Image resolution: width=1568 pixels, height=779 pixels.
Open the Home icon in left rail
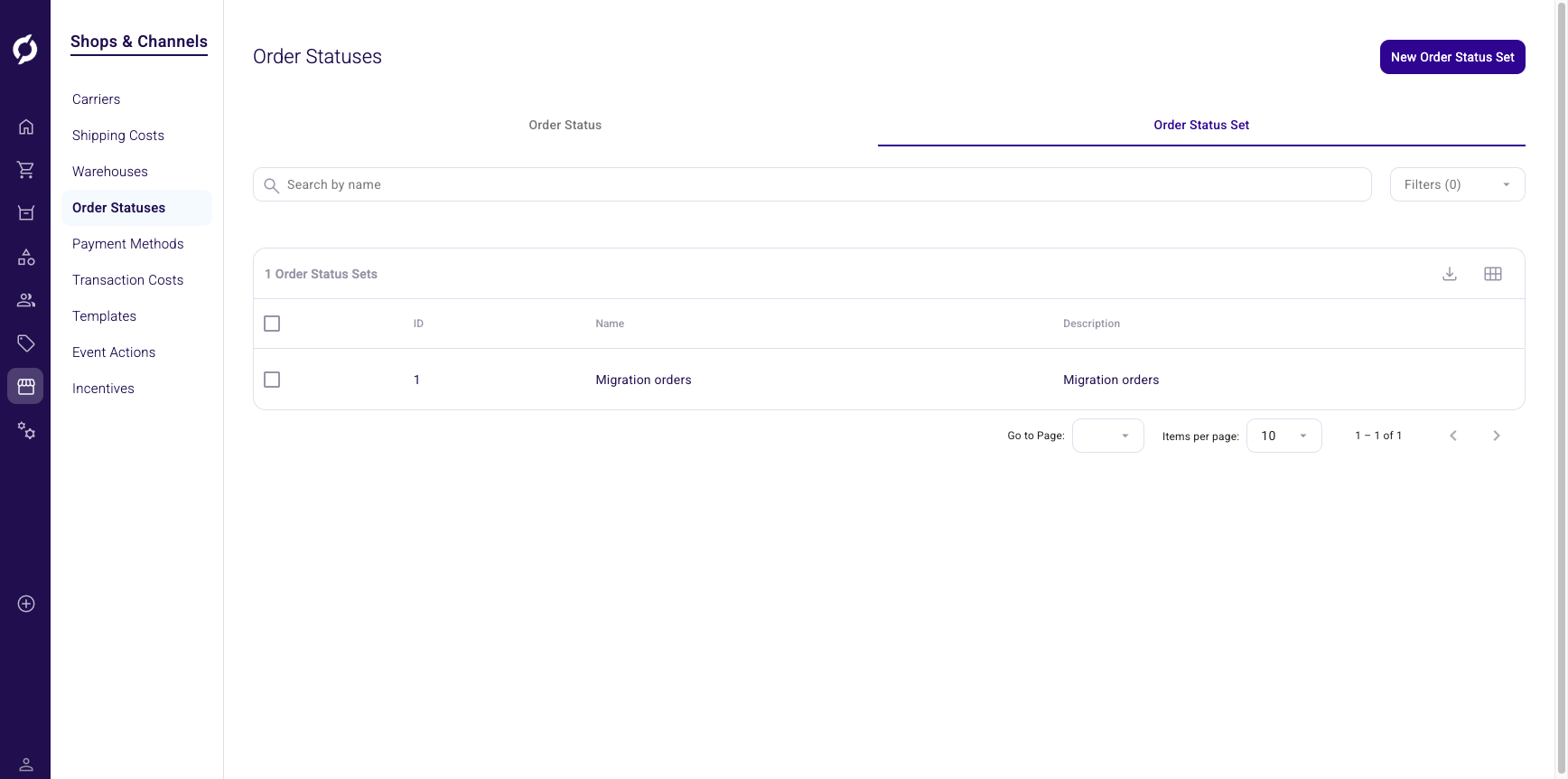26,127
